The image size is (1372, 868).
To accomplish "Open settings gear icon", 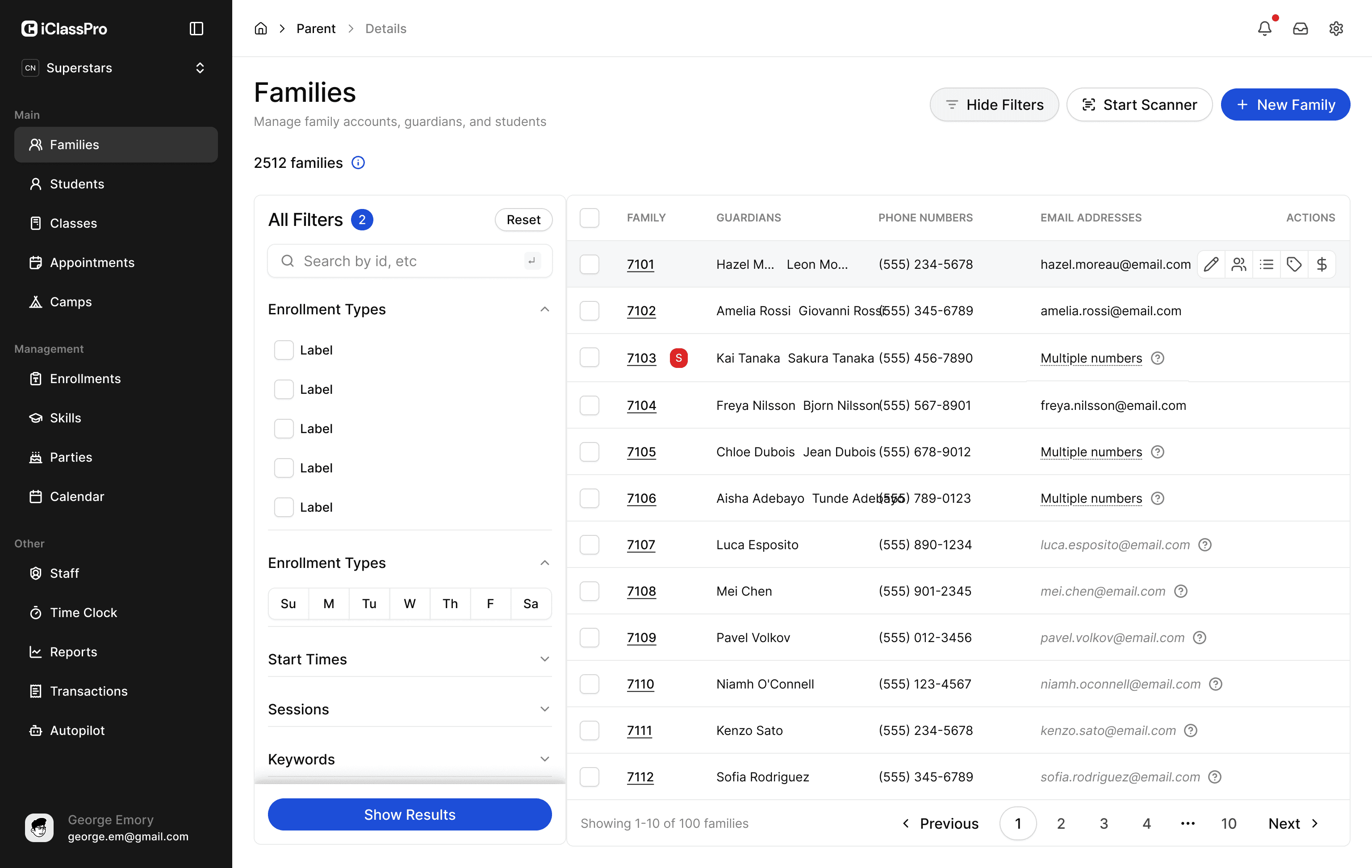I will click(x=1335, y=29).
